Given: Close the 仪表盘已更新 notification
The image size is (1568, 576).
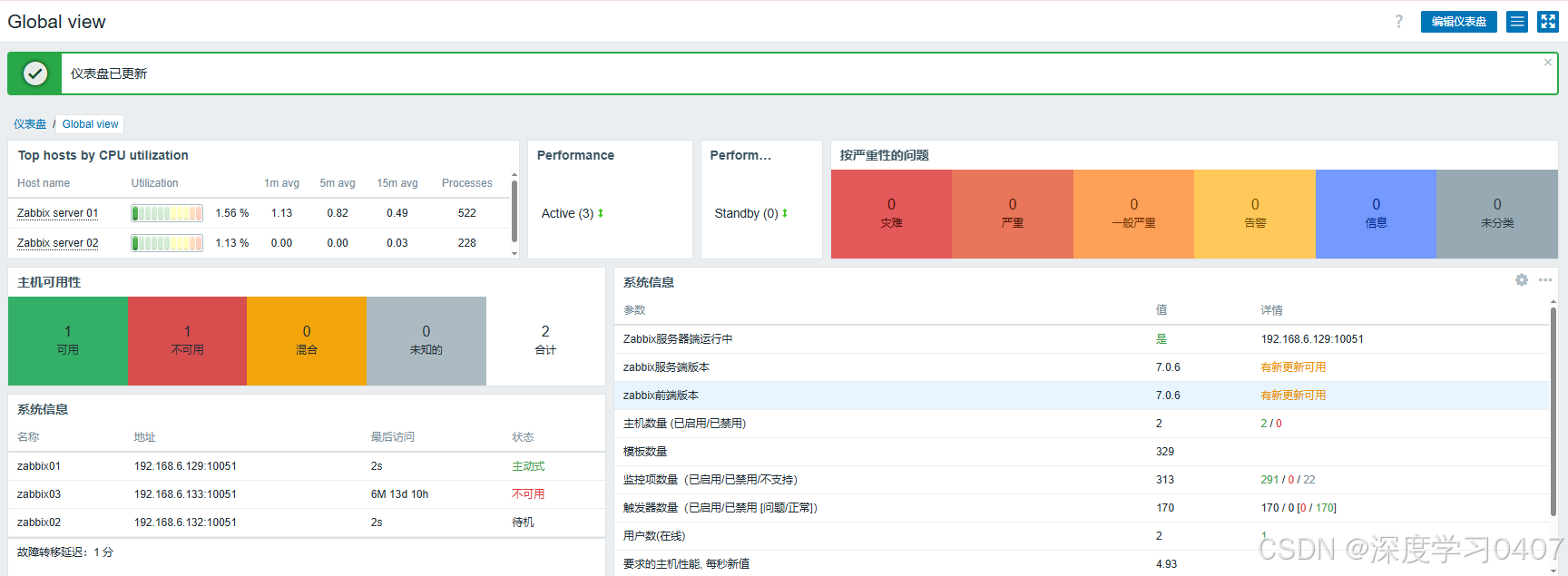Looking at the screenshot, I should [1548, 63].
